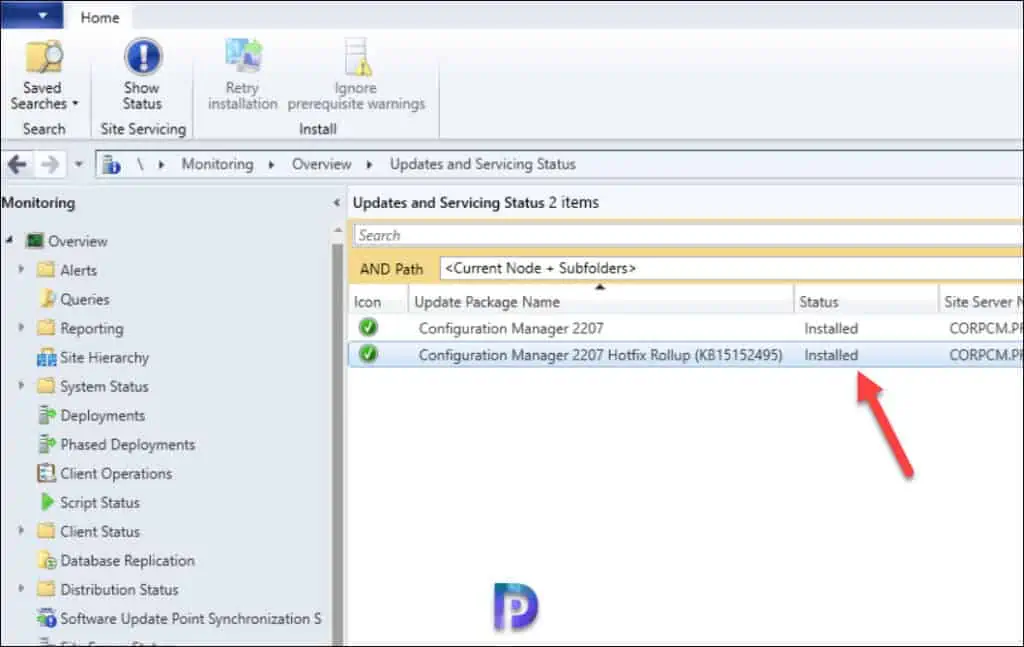Click Ignore prerequisite warnings icon
The image size is (1024, 647).
click(x=357, y=56)
